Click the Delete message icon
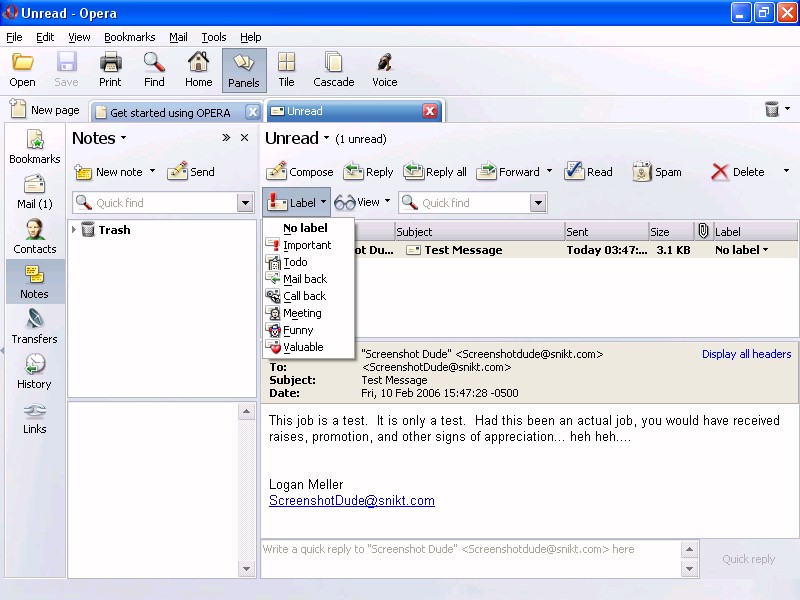 click(x=720, y=172)
